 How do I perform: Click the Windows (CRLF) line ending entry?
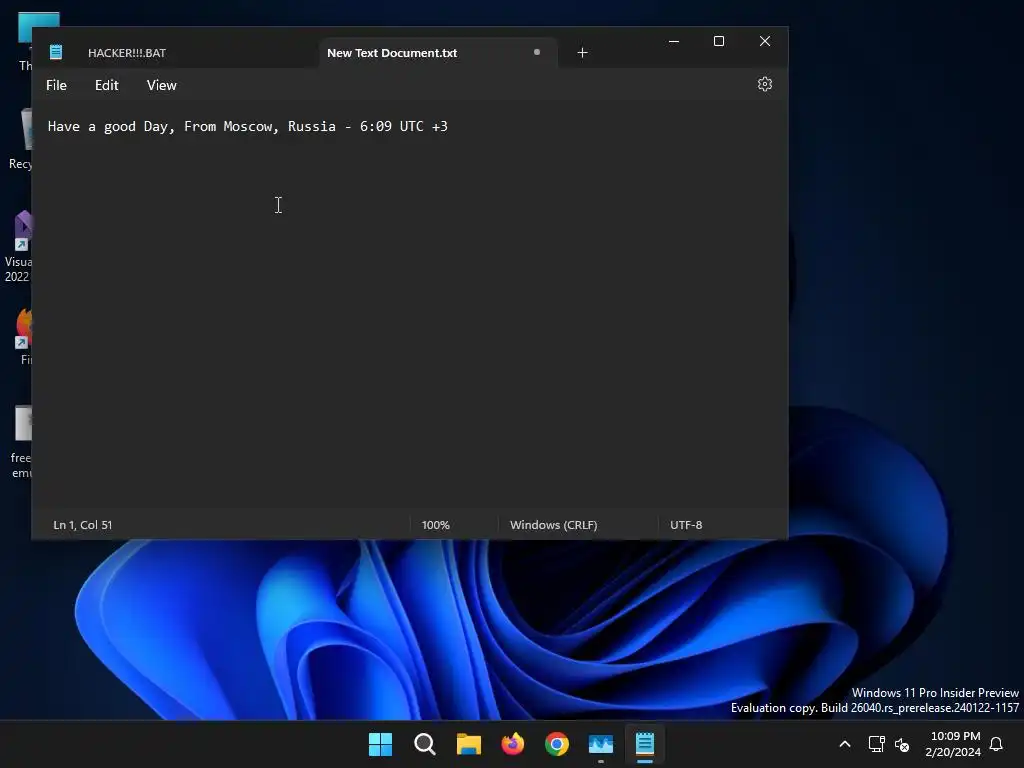tap(553, 525)
